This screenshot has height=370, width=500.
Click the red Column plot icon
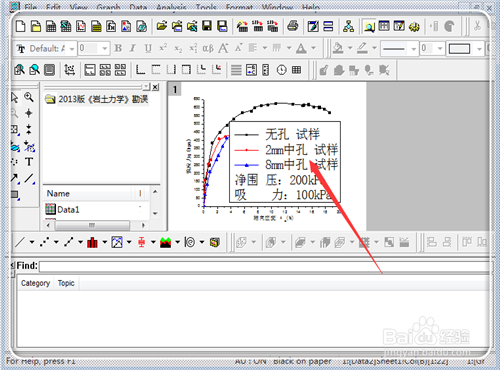tap(92, 242)
